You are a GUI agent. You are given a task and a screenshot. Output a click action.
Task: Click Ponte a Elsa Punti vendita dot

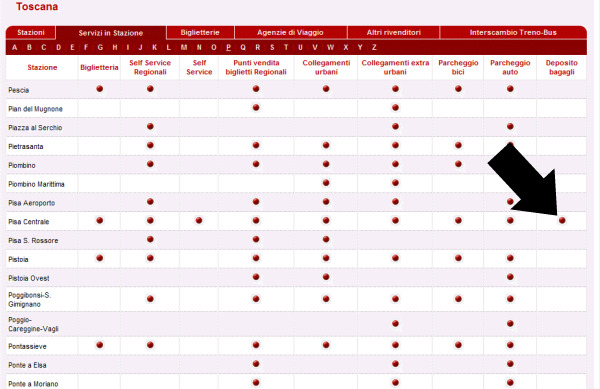(256, 364)
